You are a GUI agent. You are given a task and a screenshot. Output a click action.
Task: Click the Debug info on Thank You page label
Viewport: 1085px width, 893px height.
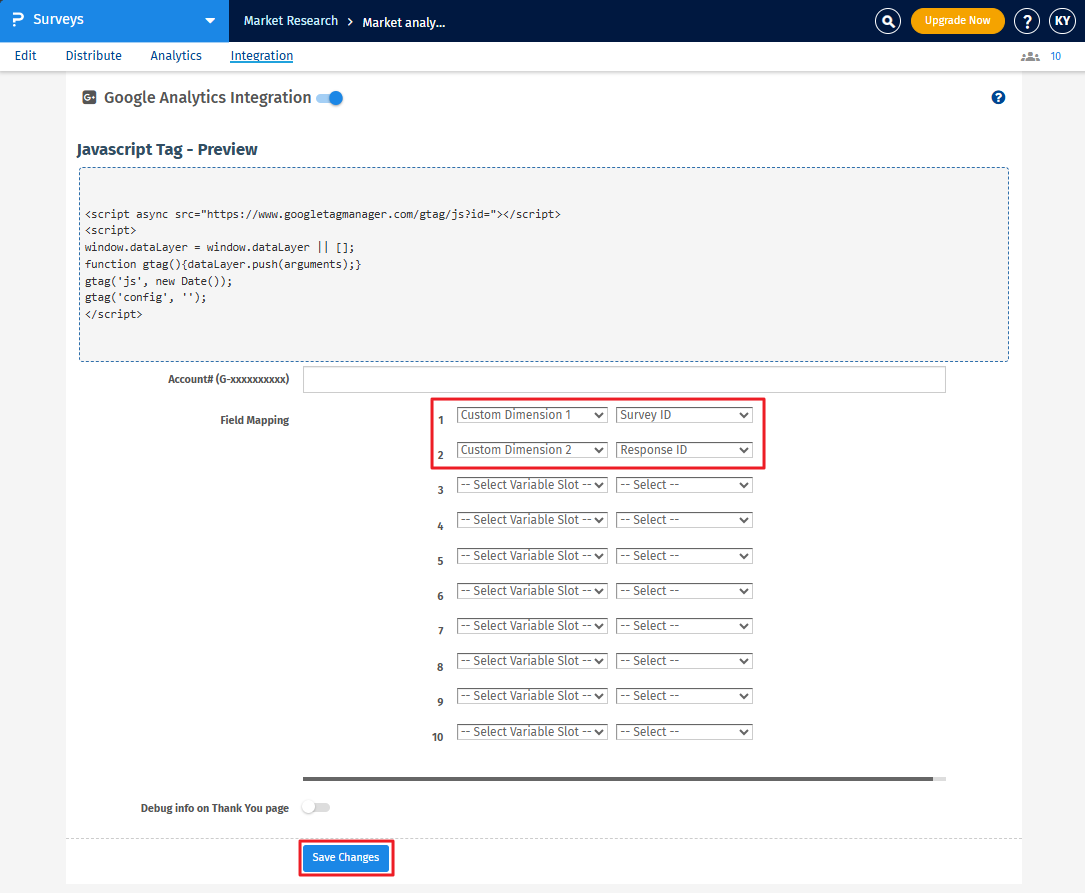[x=215, y=808]
